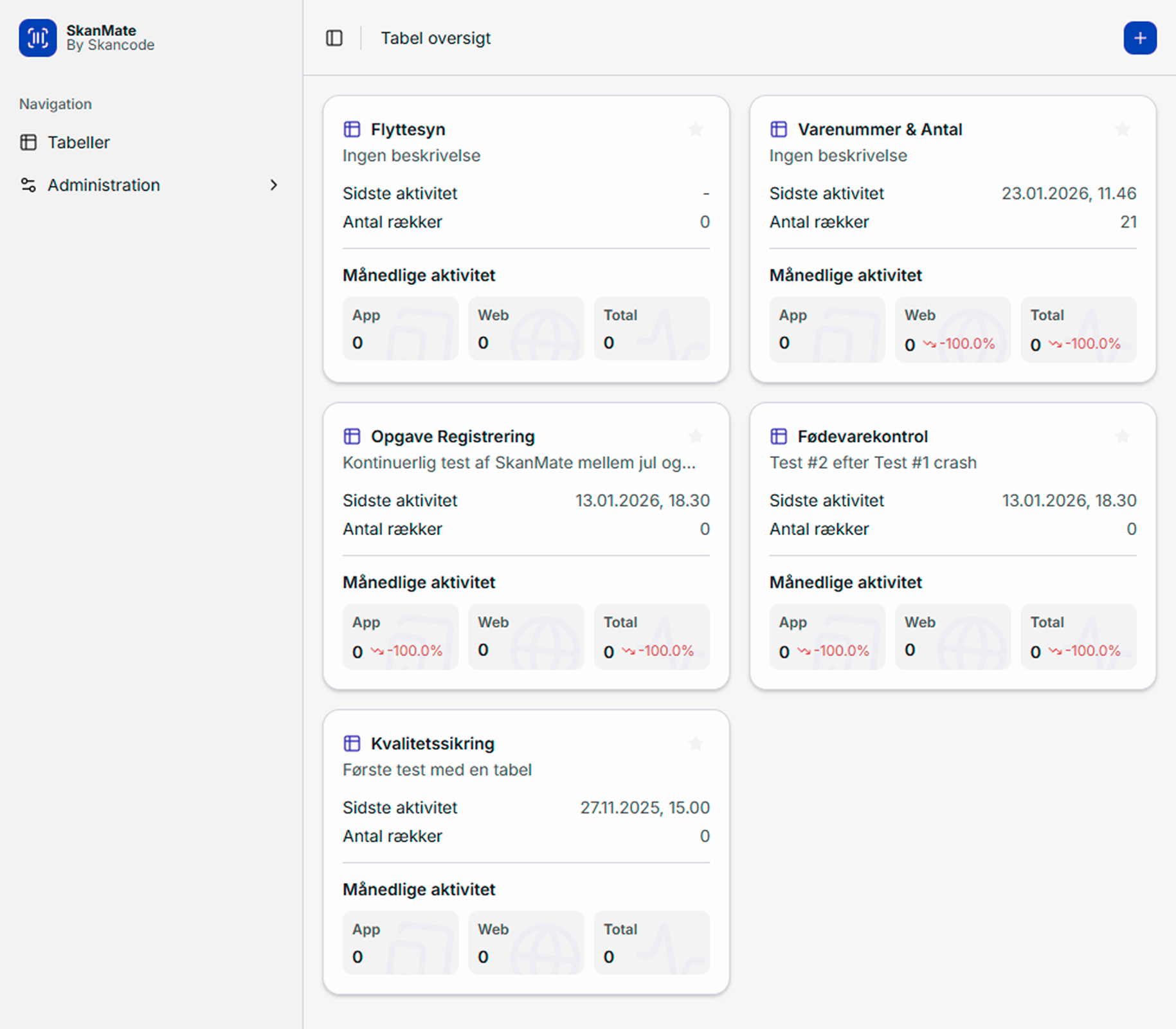Viewport: 1176px width, 1029px height.
Task: Click the Fødevarekontrol table icon
Action: [x=779, y=437]
